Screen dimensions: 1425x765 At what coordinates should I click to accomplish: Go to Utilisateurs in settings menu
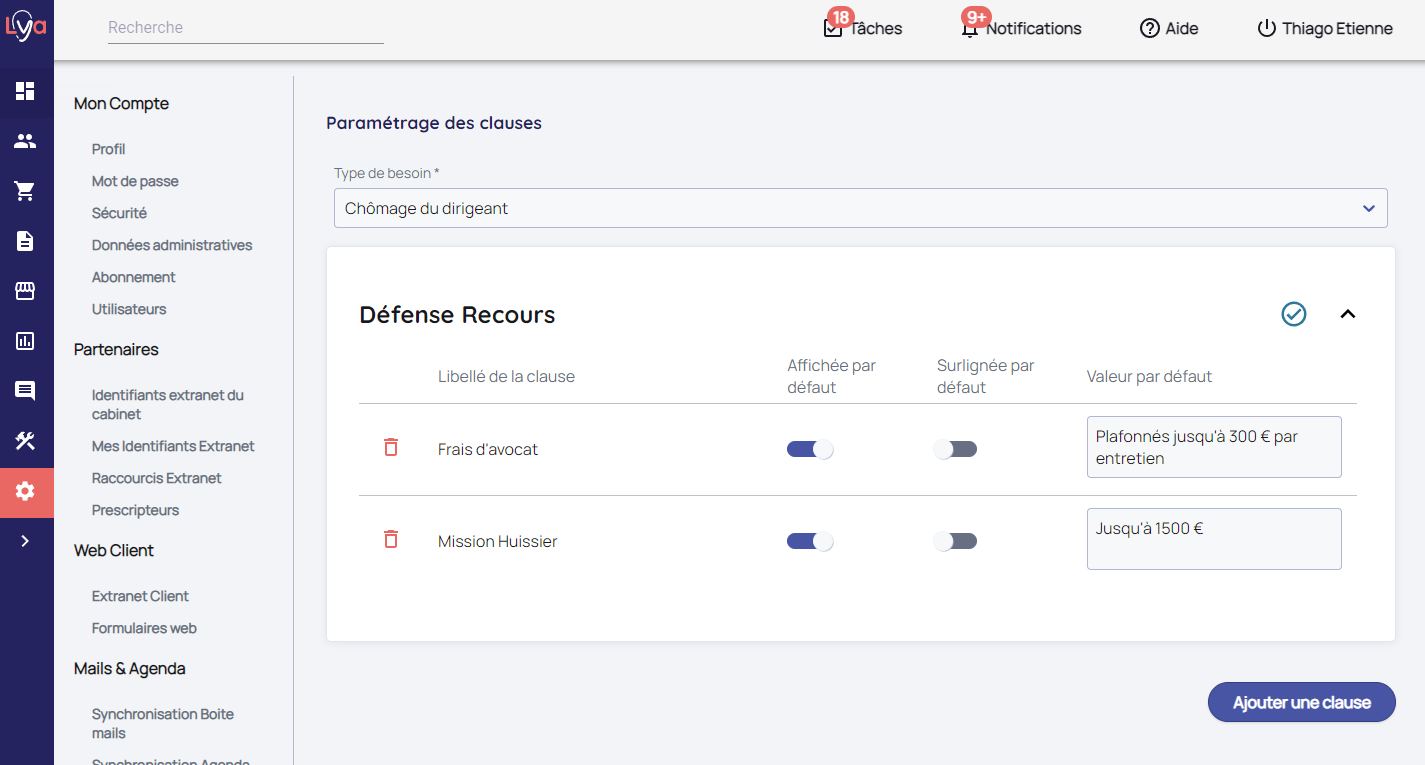[x=129, y=309]
